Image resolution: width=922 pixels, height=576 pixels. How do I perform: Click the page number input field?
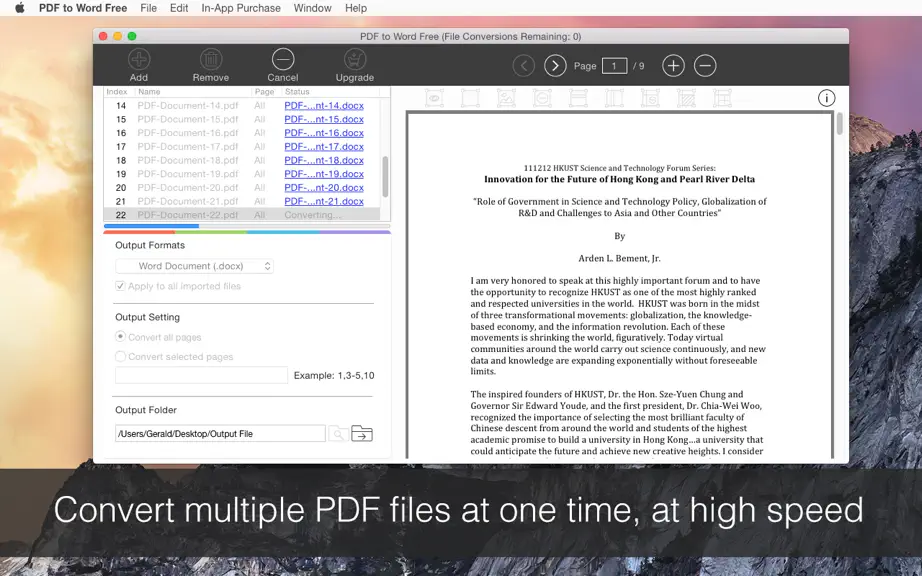(x=614, y=66)
